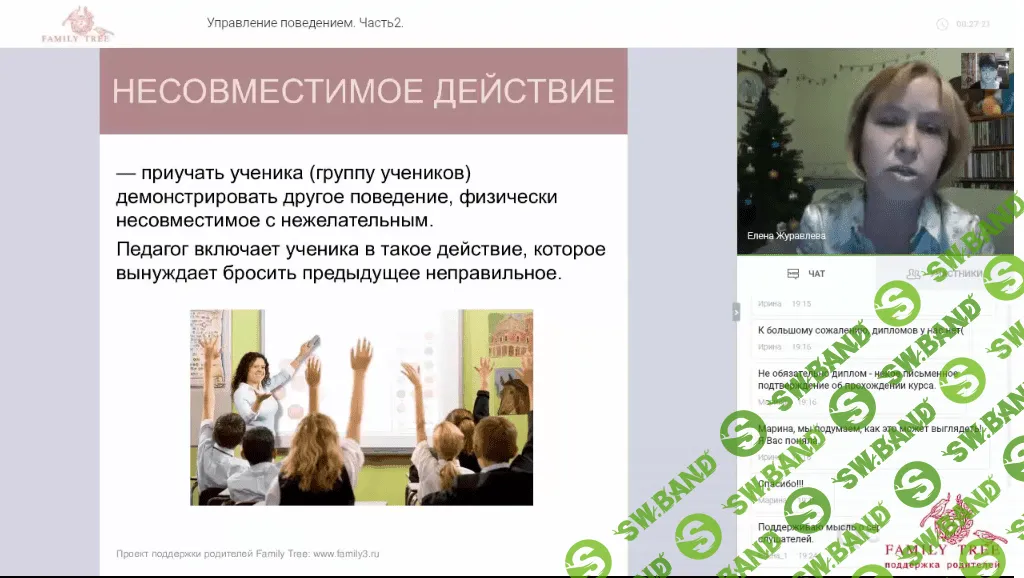The height and width of the screenshot is (578, 1024).
Task: Click the classroom photo on the slide
Action: tap(361, 407)
